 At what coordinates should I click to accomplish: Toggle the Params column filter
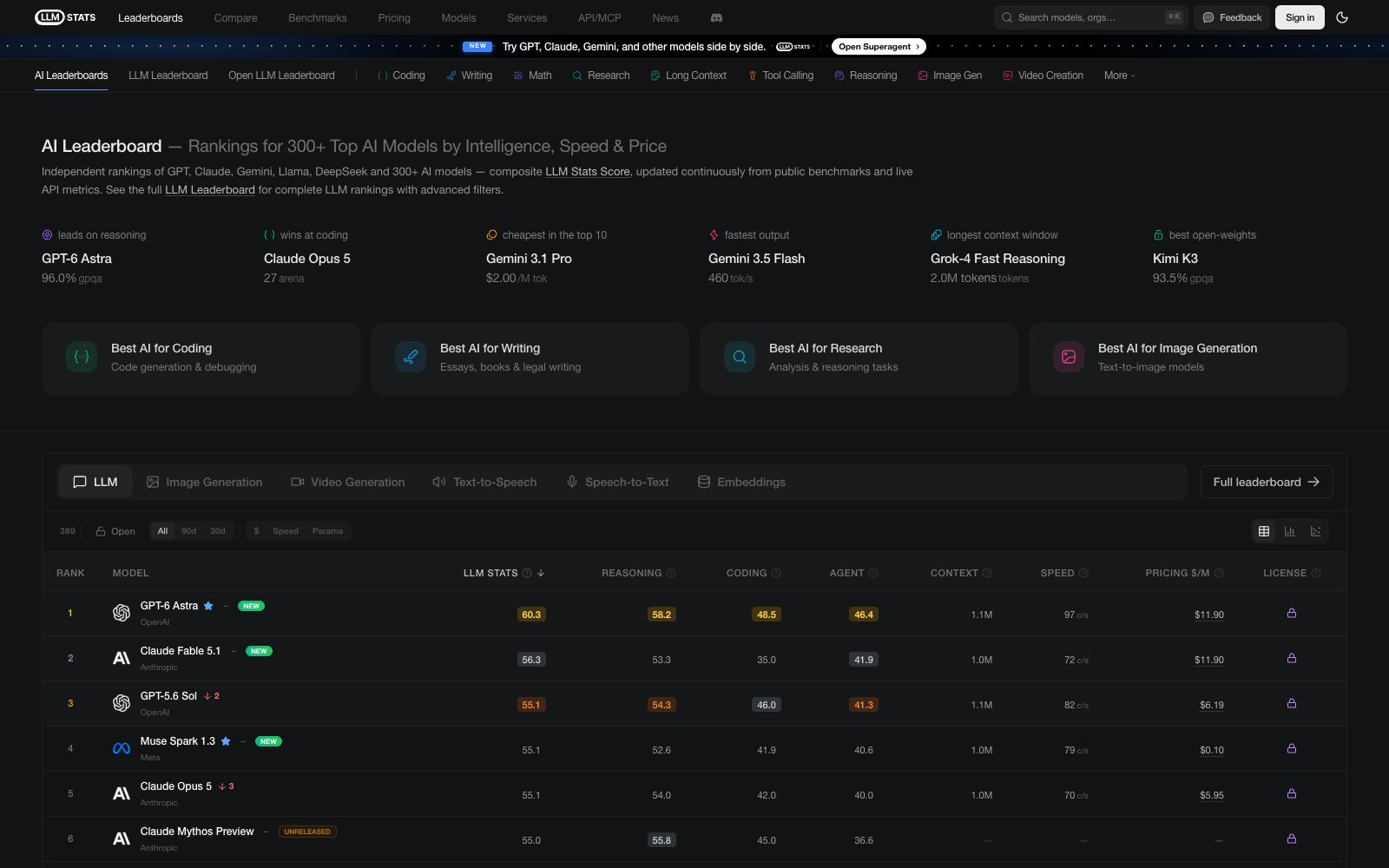[327, 531]
